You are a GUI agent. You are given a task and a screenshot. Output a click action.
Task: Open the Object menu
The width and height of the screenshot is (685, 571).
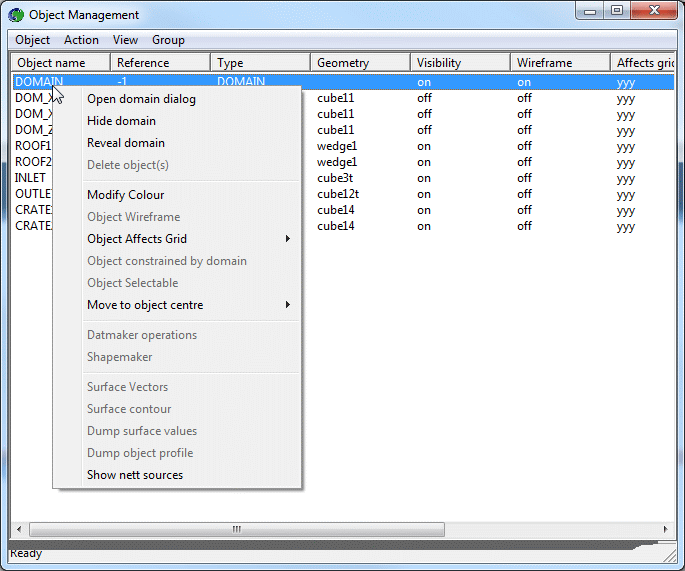[32, 40]
